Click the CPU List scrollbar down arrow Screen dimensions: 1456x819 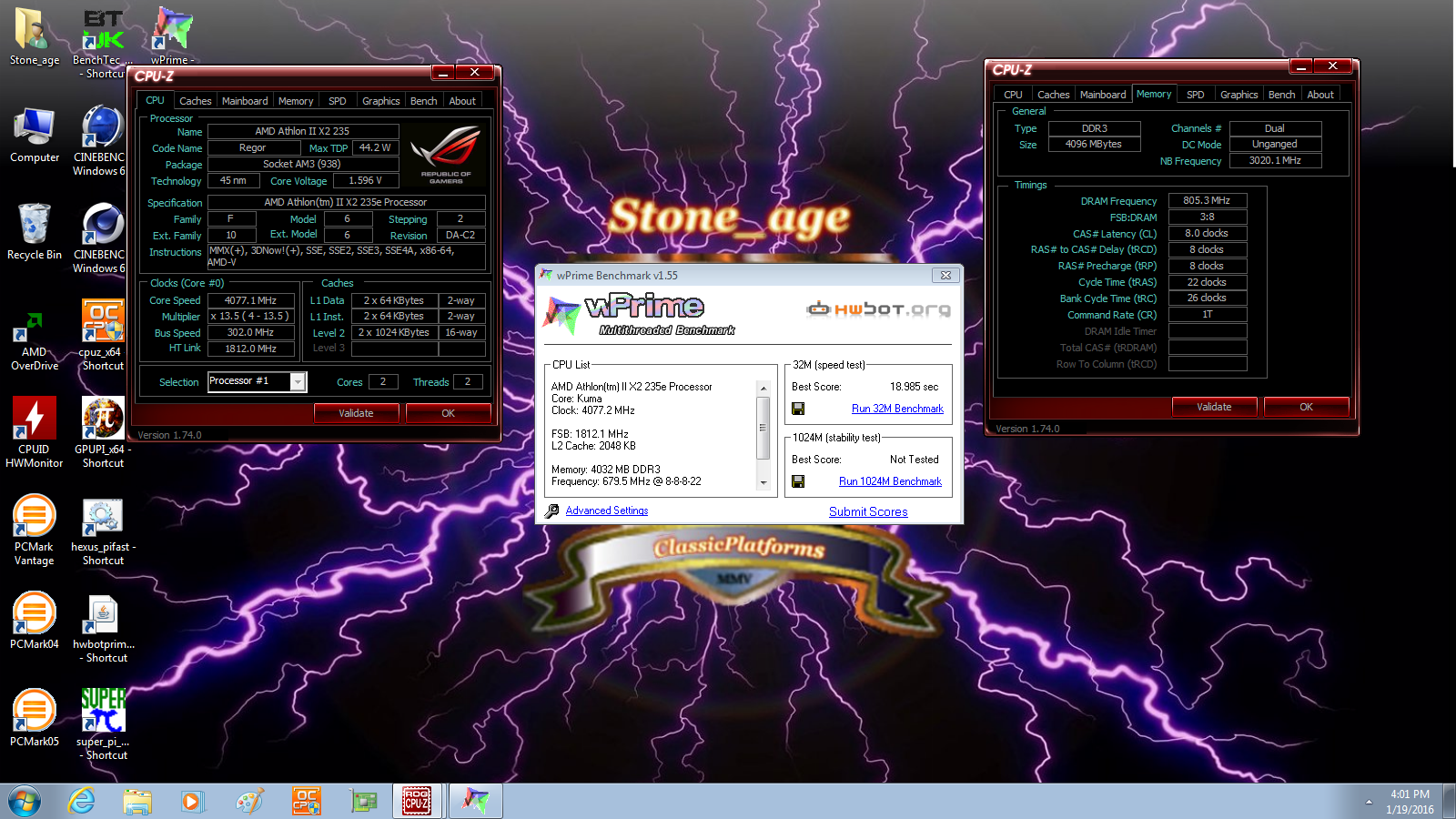tap(763, 483)
